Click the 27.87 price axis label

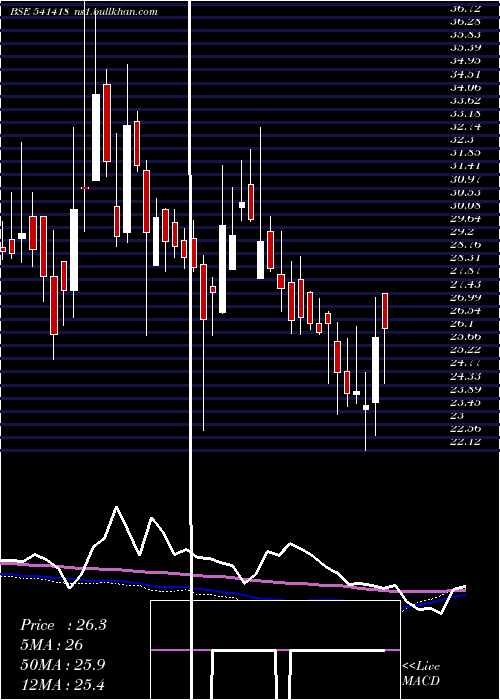click(466, 271)
